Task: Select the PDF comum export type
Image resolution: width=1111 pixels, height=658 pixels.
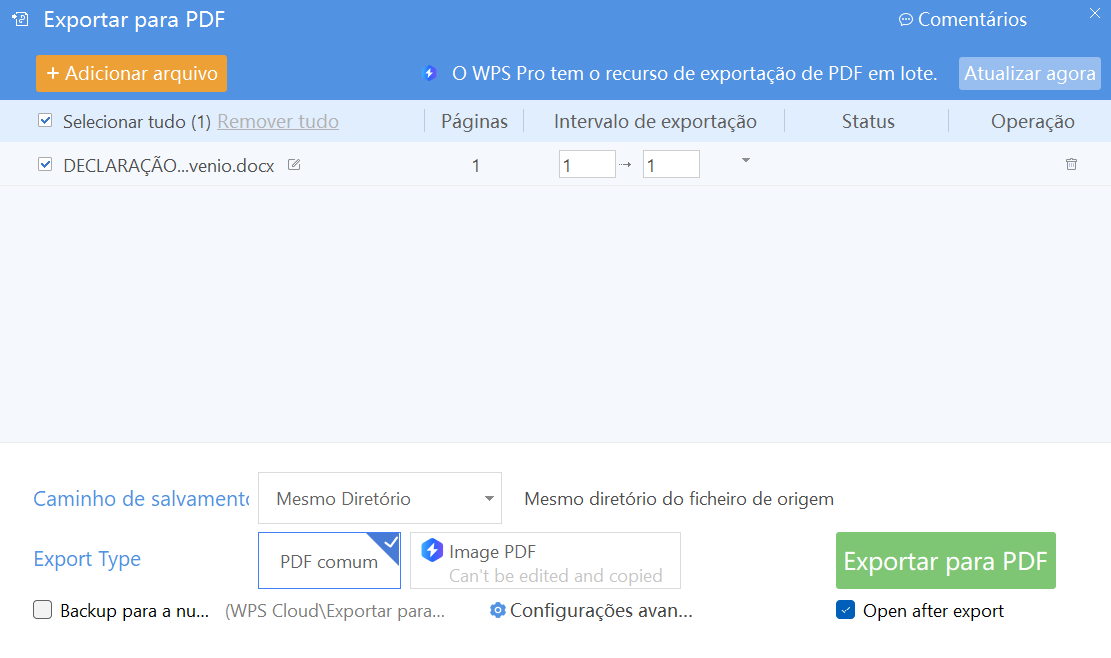Action: [329, 560]
